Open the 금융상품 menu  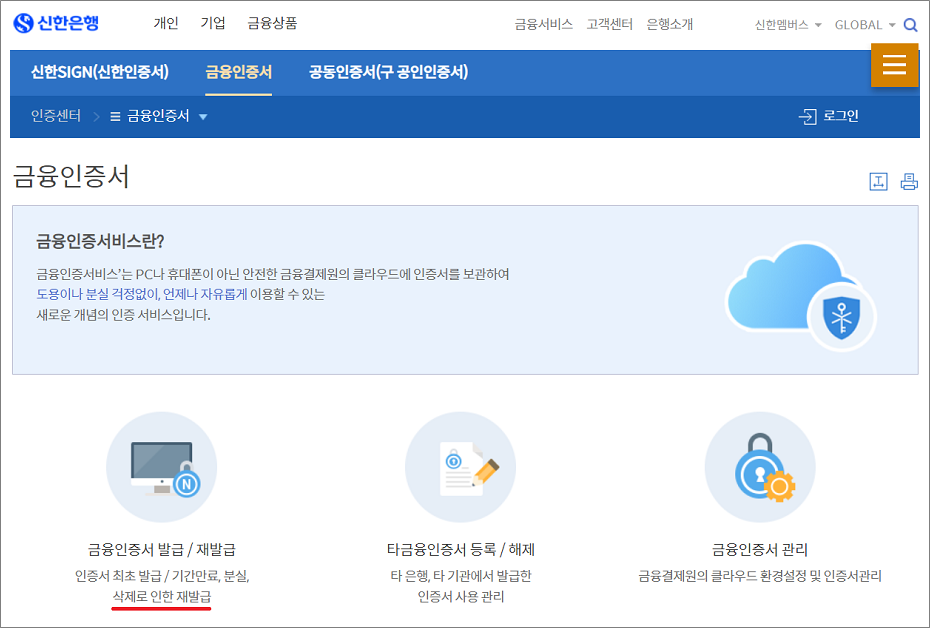tap(272, 23)
